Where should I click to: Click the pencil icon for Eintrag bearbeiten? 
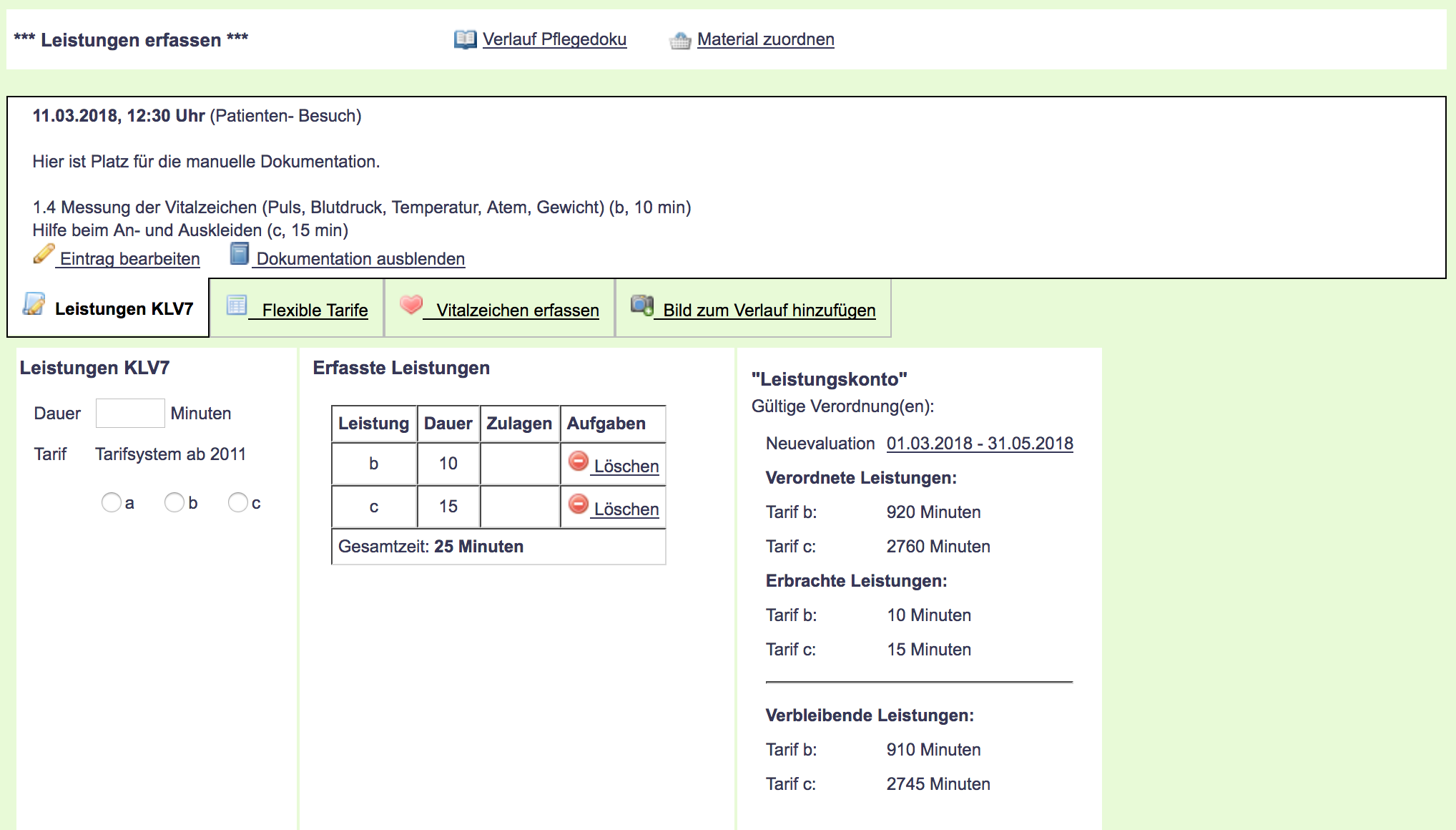[x=44, y=254]
